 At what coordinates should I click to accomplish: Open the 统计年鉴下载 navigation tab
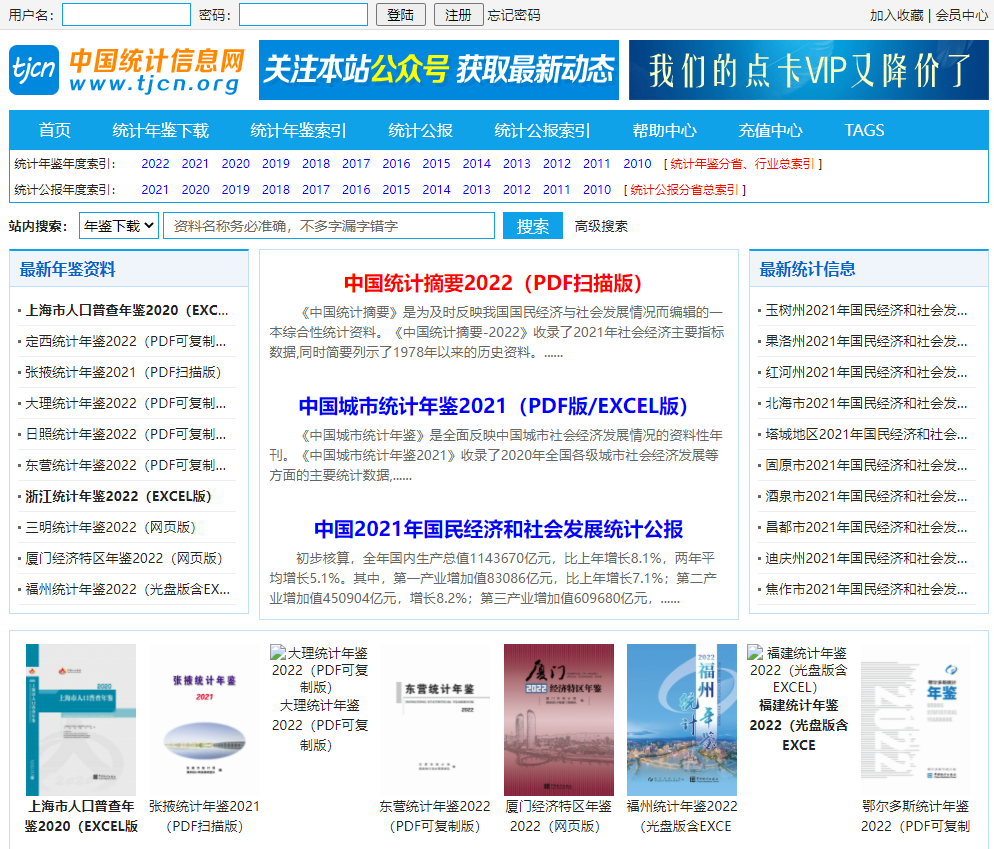coord(160,130)
